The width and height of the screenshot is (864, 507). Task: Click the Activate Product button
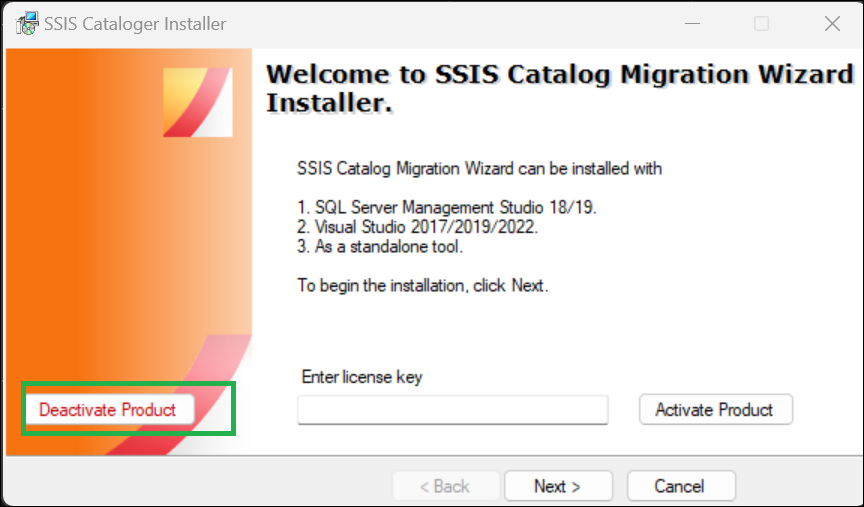tap(716, 409)
